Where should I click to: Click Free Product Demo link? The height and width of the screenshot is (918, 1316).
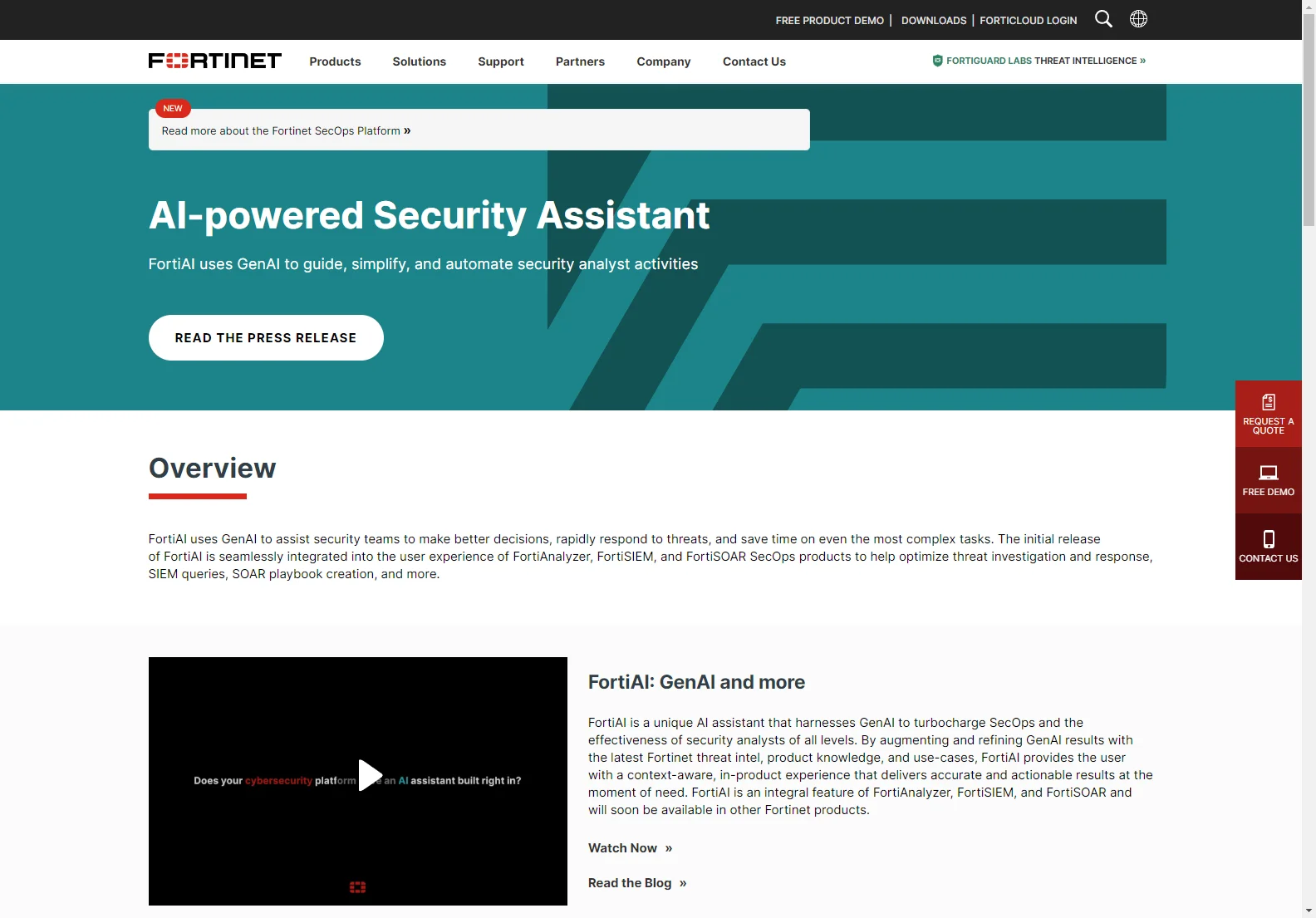[830, 21]
